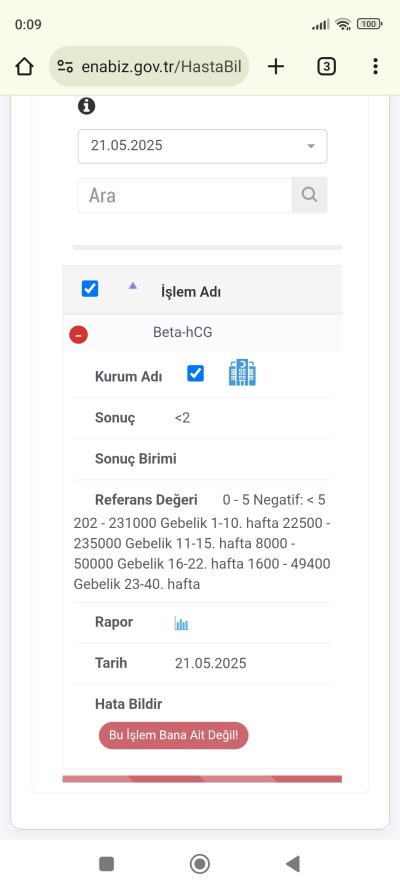Screen dimensions: 400x888
Task: Tap the browser home icon
Action: [24, 67]
